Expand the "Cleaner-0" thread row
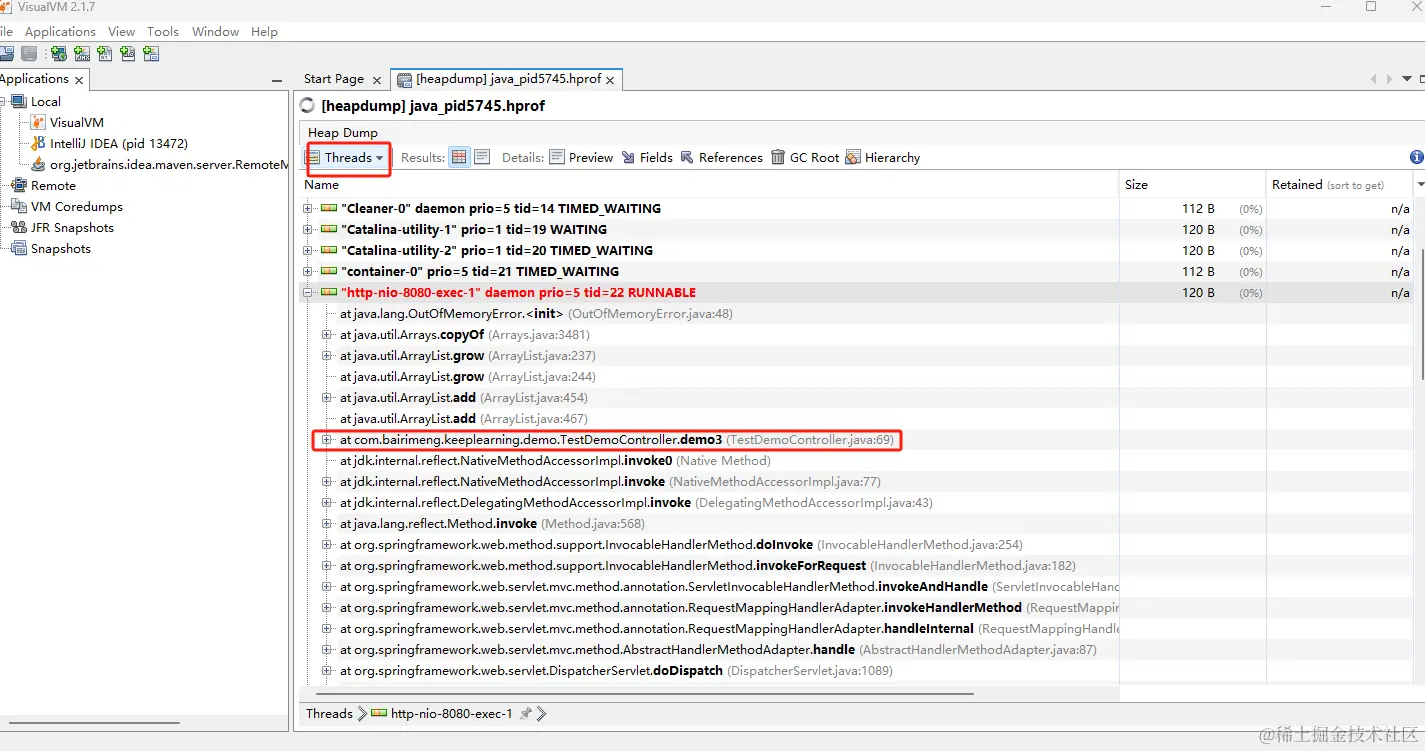The height and width of the screenshot is (751, 1425). (308, 209)
